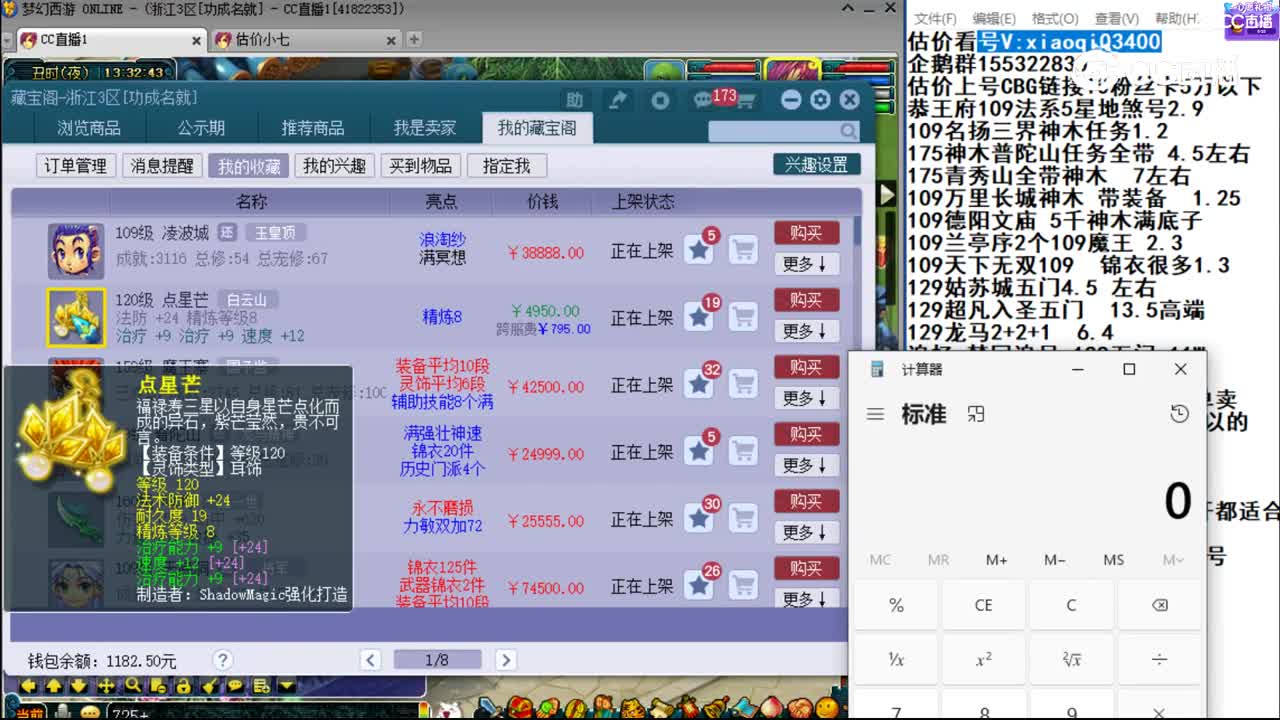Image resolution: width=1280 pixels, height=720 pixels.
Task: Switch to the 浏览商品 tab
Action: [89, 128]
